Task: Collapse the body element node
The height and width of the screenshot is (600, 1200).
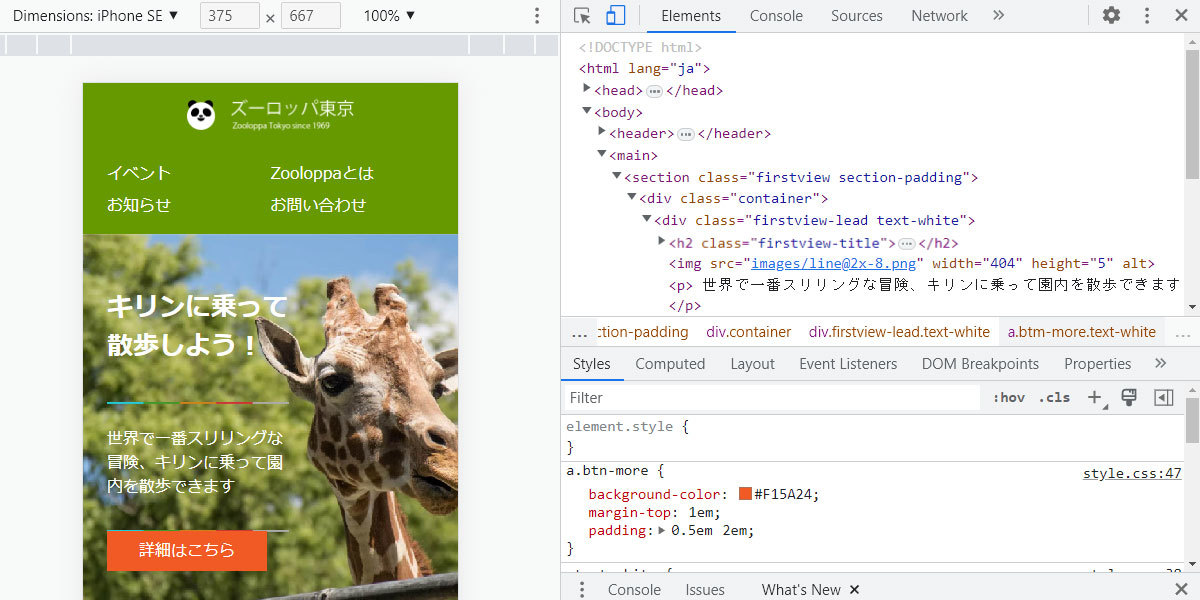Action: (x=588, y=111)
